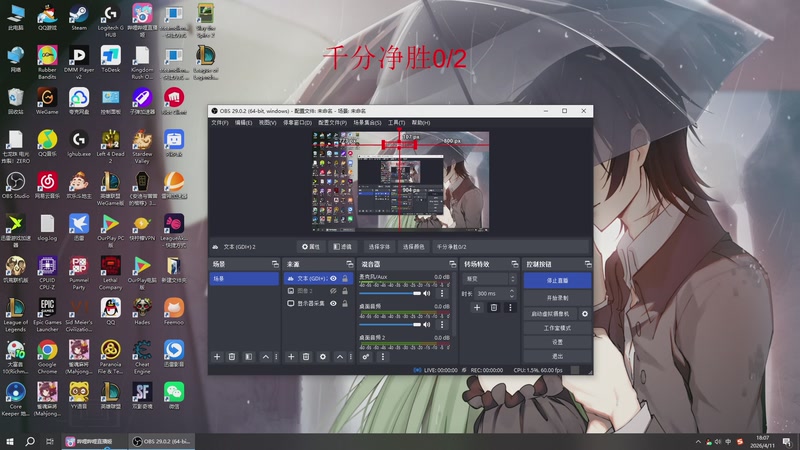Click the text field showing 千分净胜0/2

tap(510, 246)
